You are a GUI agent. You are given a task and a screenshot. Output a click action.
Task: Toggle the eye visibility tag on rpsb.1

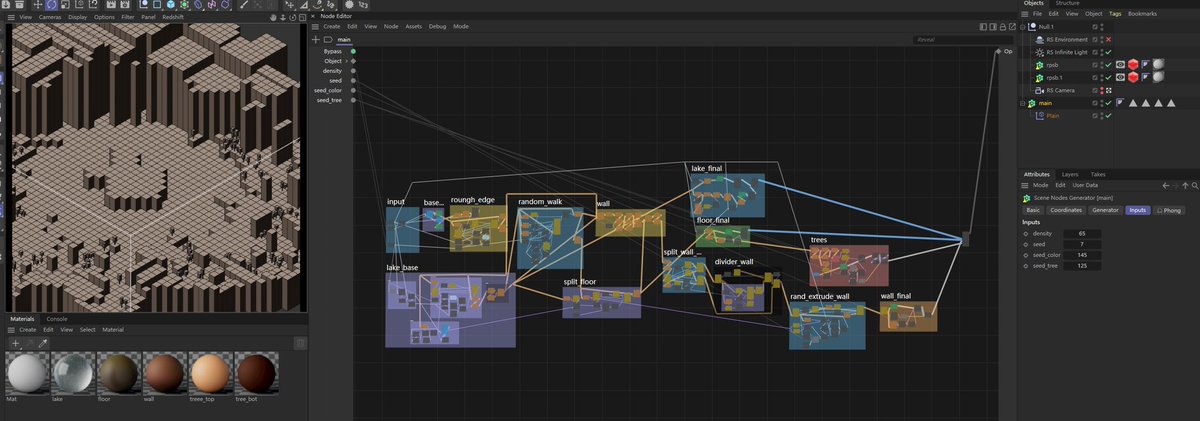(1120, 77)
